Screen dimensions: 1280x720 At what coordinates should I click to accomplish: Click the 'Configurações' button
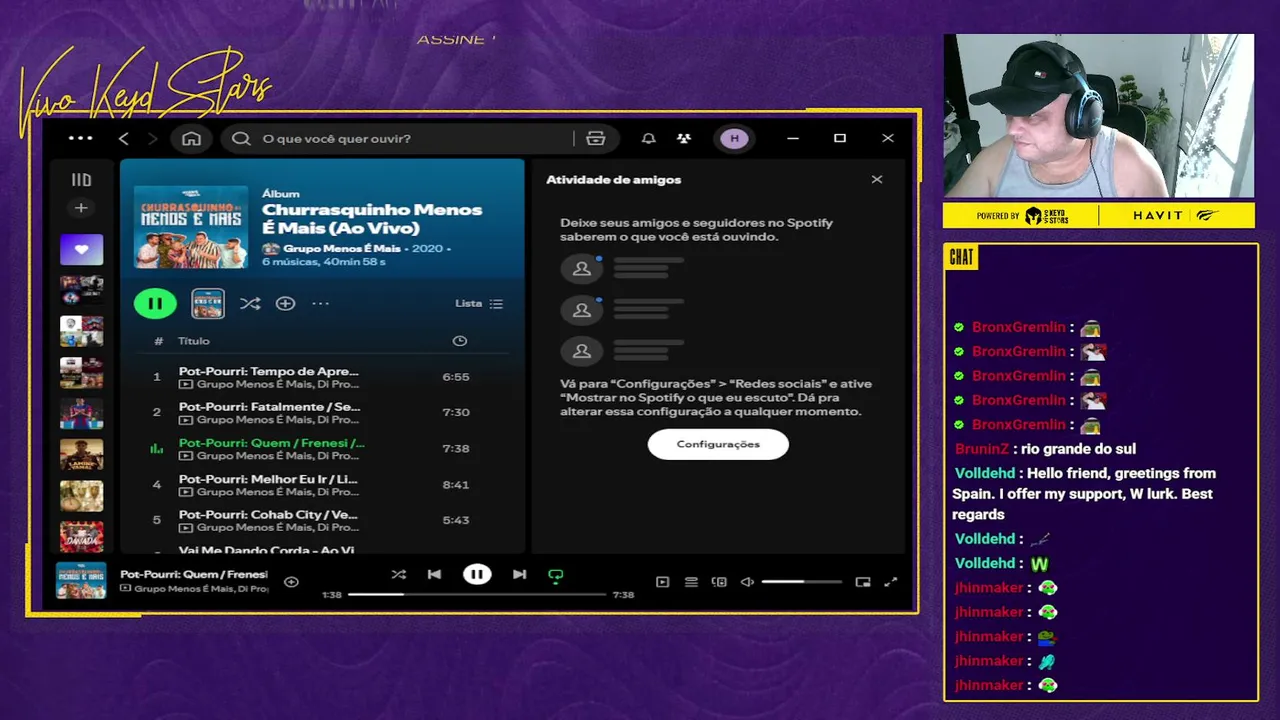pyautogui.click(x=718, y=444)
